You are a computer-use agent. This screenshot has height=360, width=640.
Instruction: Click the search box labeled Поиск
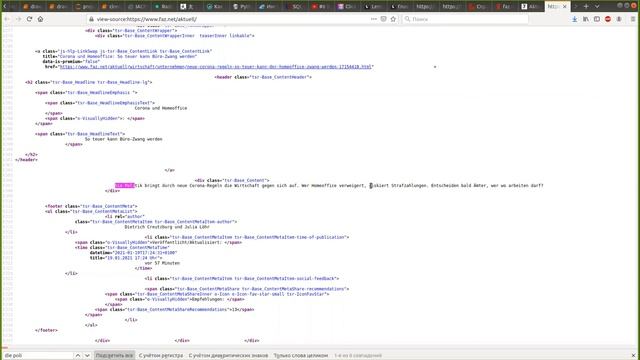[x=465, y=19]
